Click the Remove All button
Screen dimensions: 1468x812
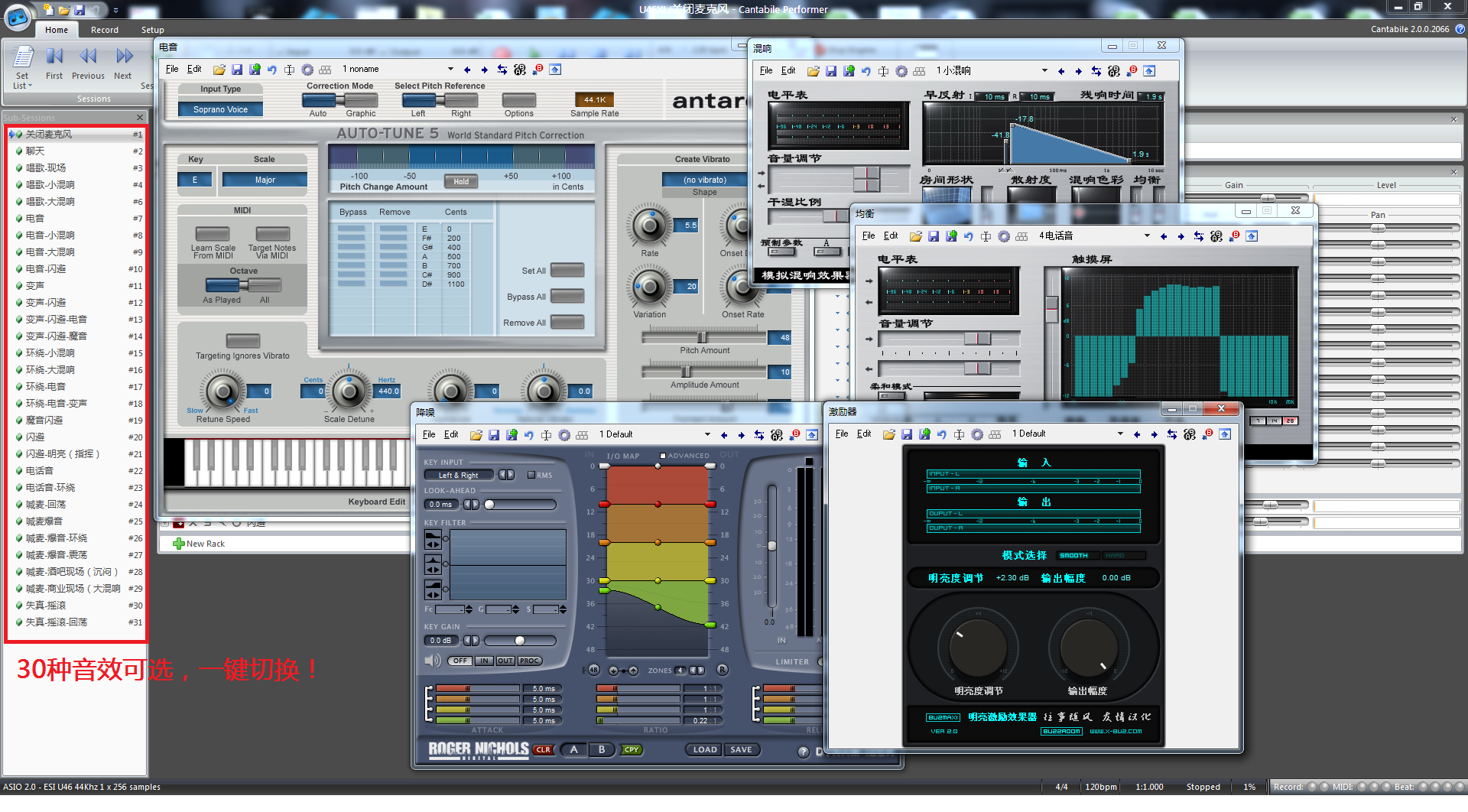[567, 322]
